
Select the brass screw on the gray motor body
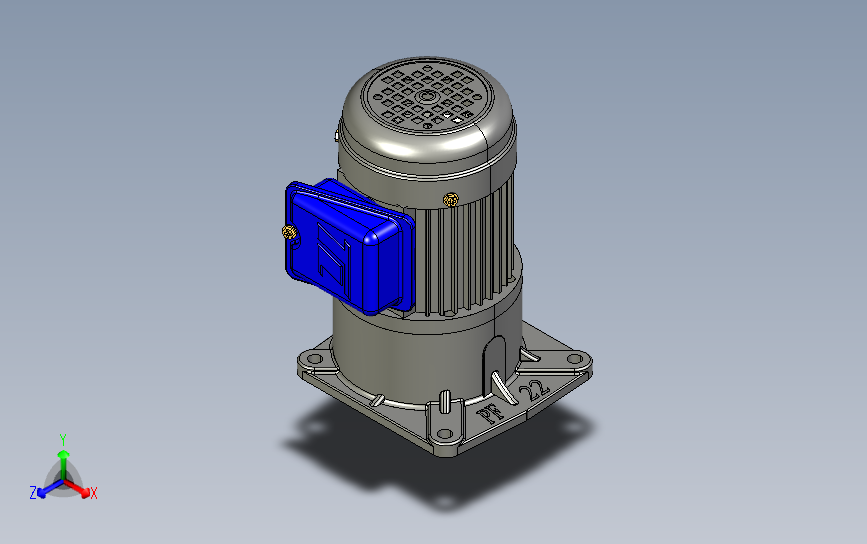[x=451, y=200]
